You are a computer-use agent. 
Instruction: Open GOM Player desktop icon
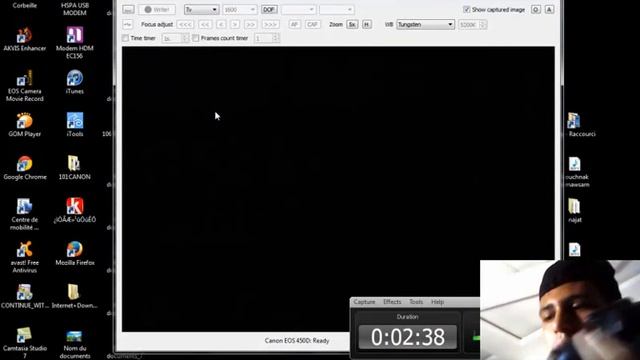click(24, 125)
